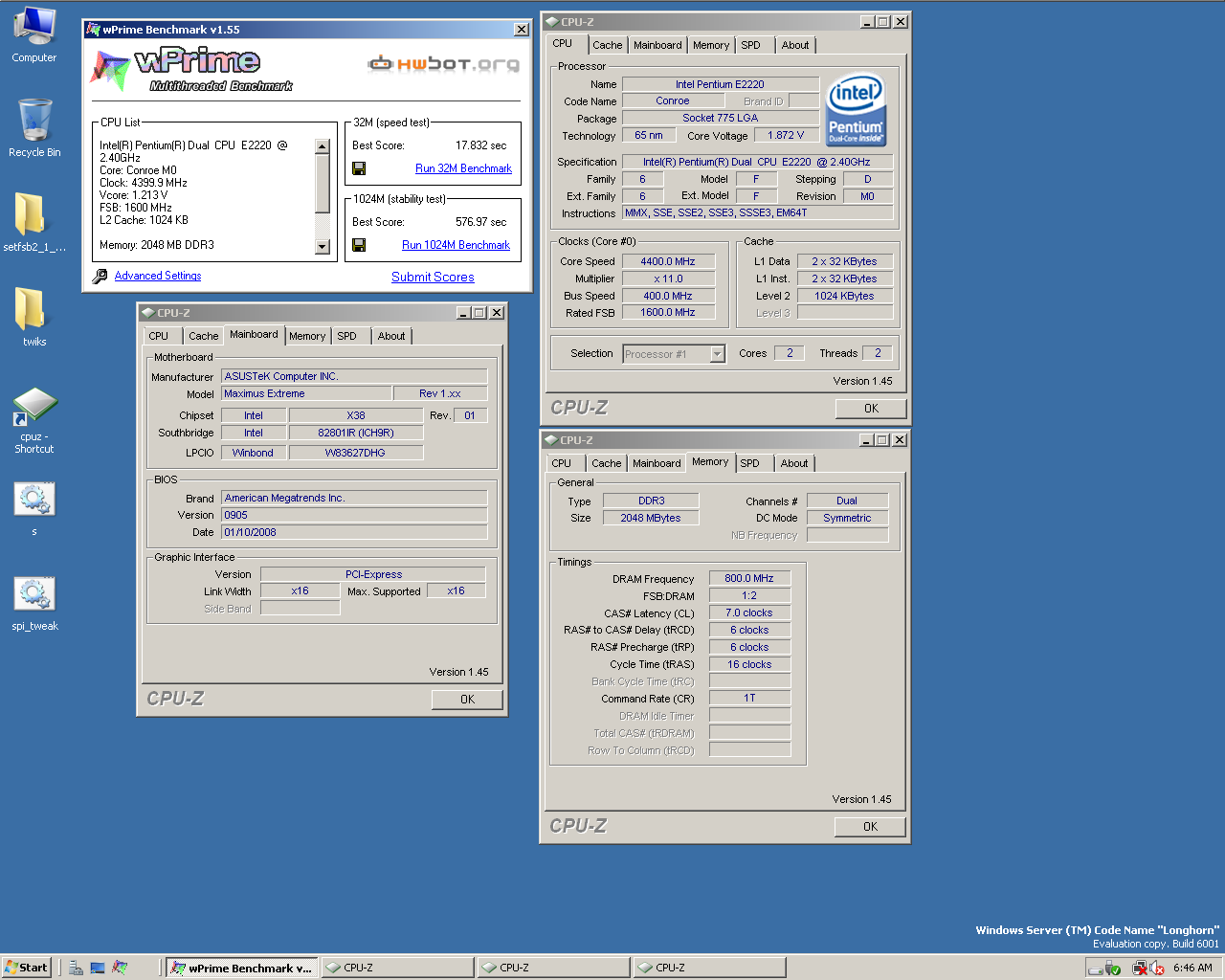1225x980 pixels.
Task: Click the CAS# Latency 7.0 clocks value
Action: [x=749, y=612]
